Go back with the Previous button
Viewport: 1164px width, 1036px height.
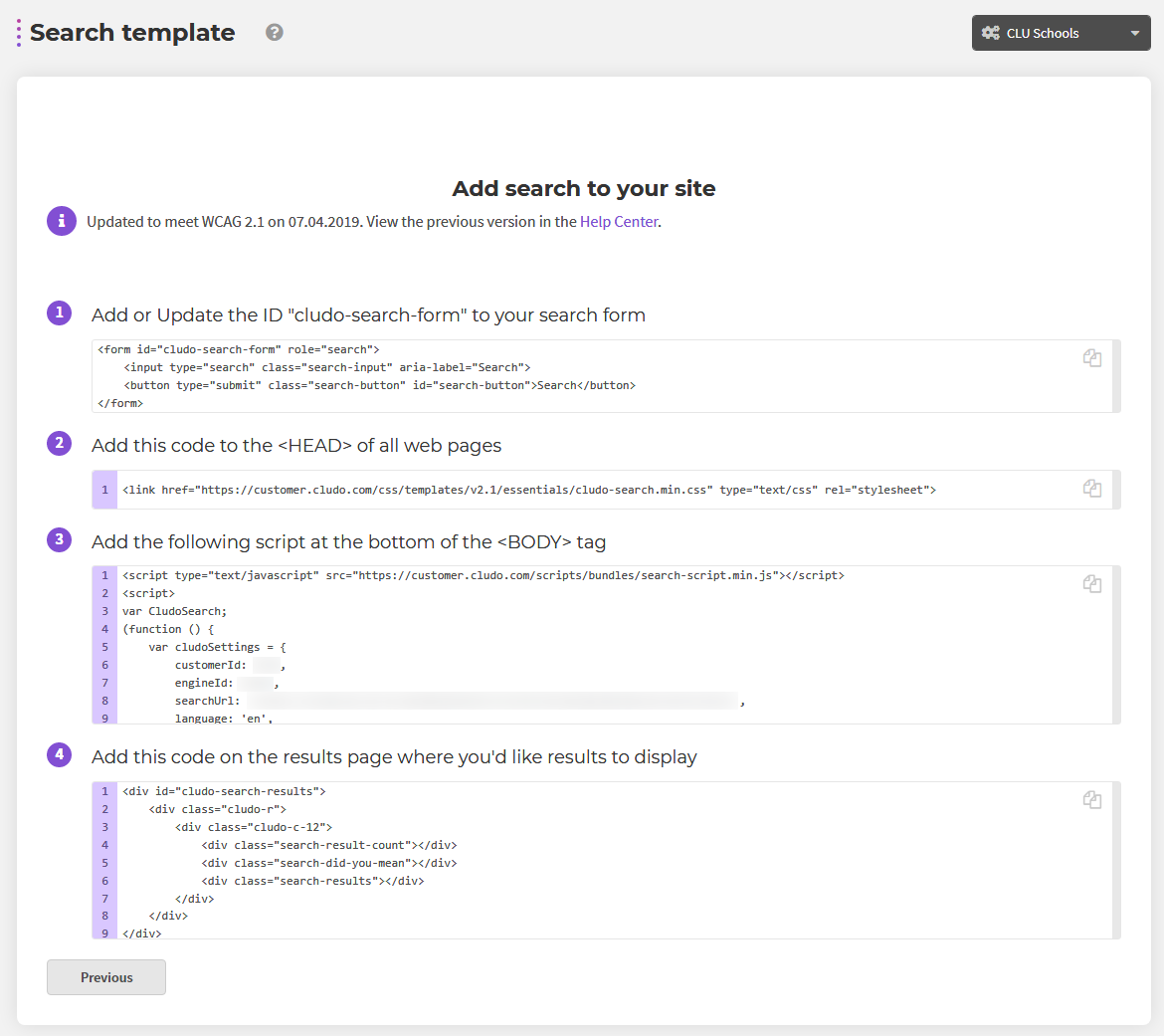(106, 977)
